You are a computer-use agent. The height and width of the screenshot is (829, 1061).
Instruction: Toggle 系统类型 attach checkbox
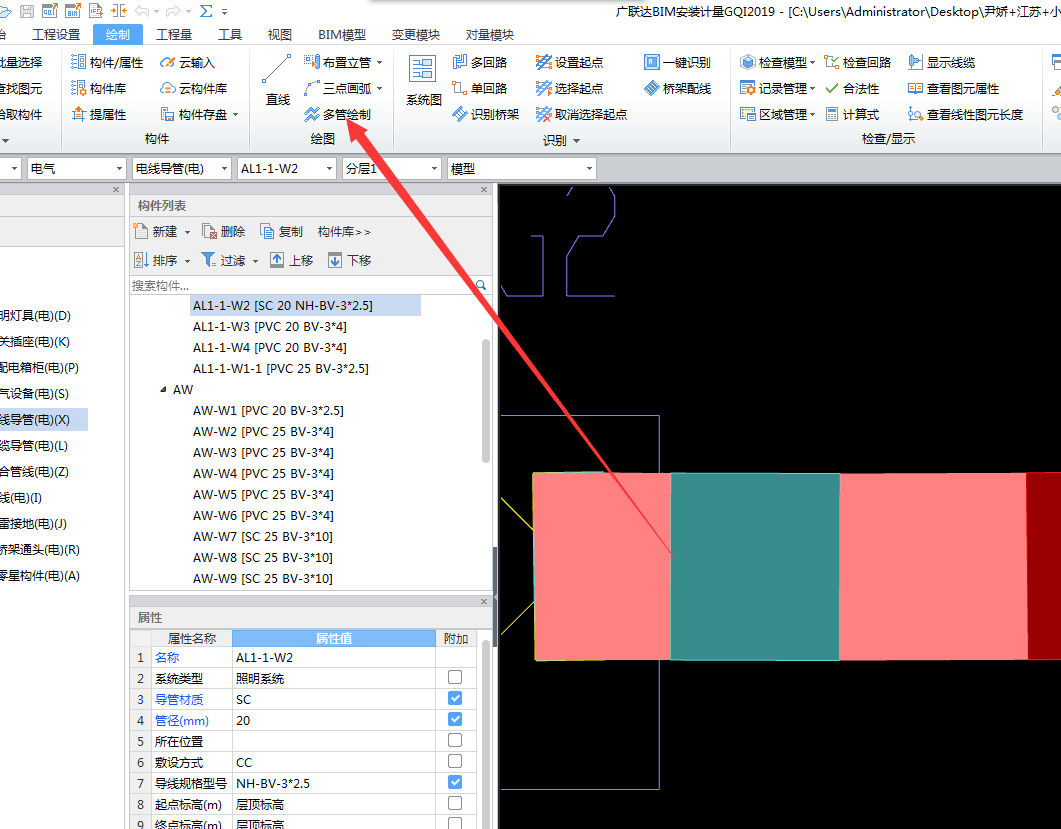click(455, 677)
